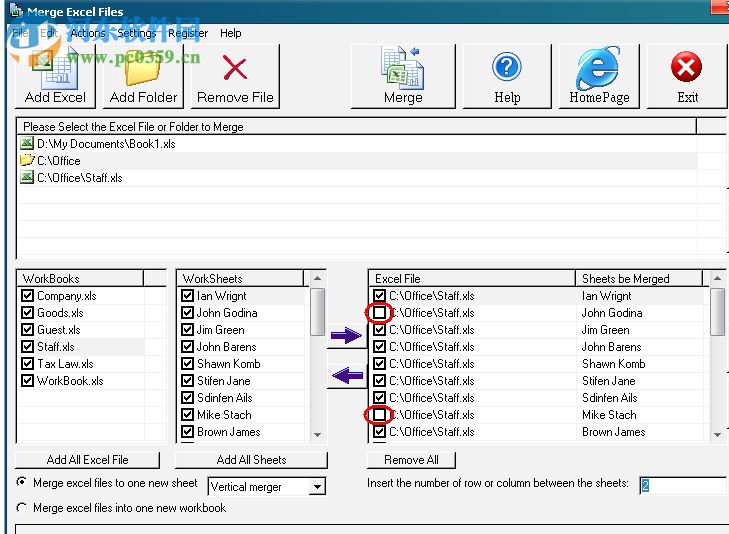
Task: Uncheck Goods.xls workbook checkbox
Action: [27, 313]
